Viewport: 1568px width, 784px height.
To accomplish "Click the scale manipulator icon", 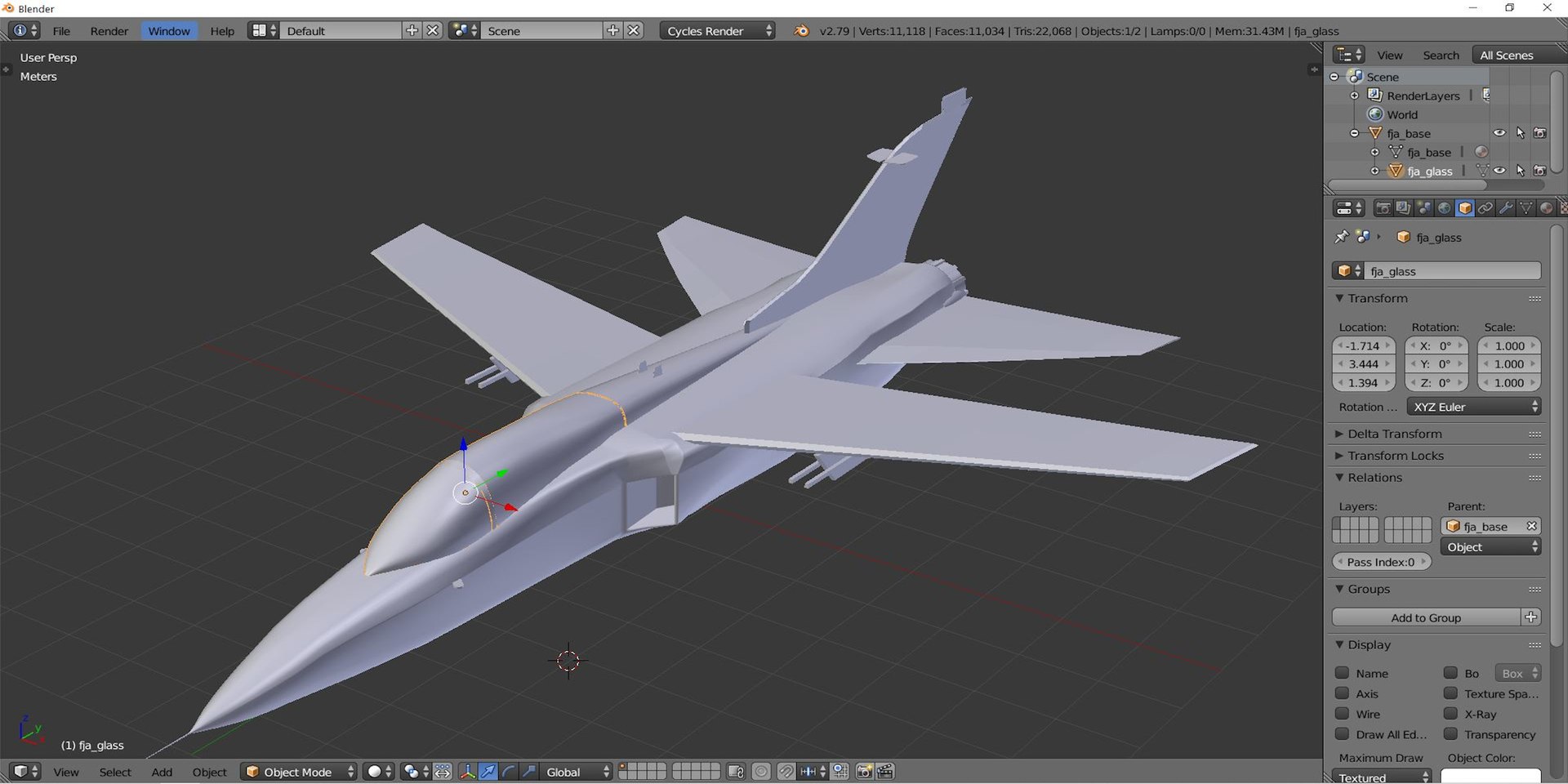I will (529, 772).
